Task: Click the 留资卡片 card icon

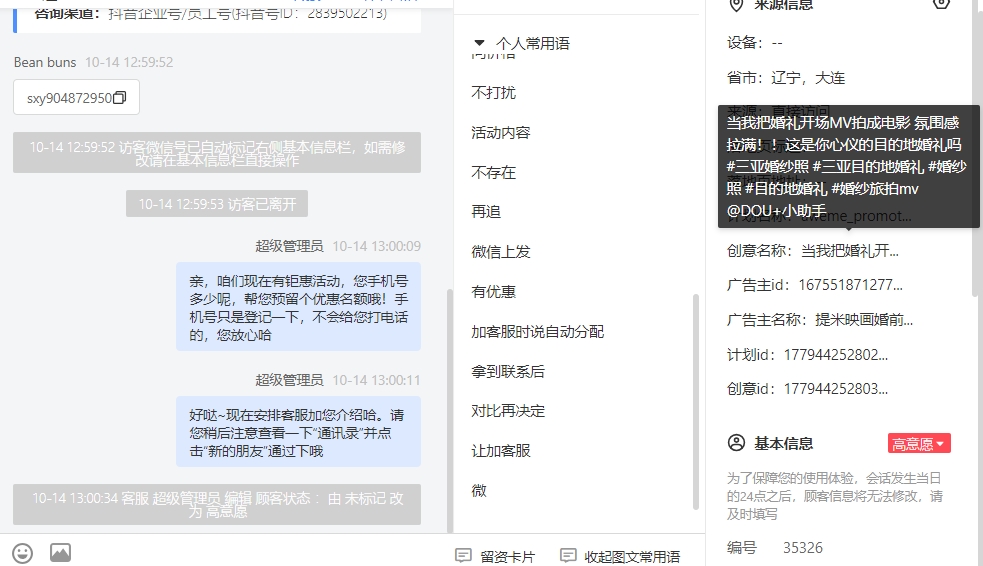Action: (463, 556)
